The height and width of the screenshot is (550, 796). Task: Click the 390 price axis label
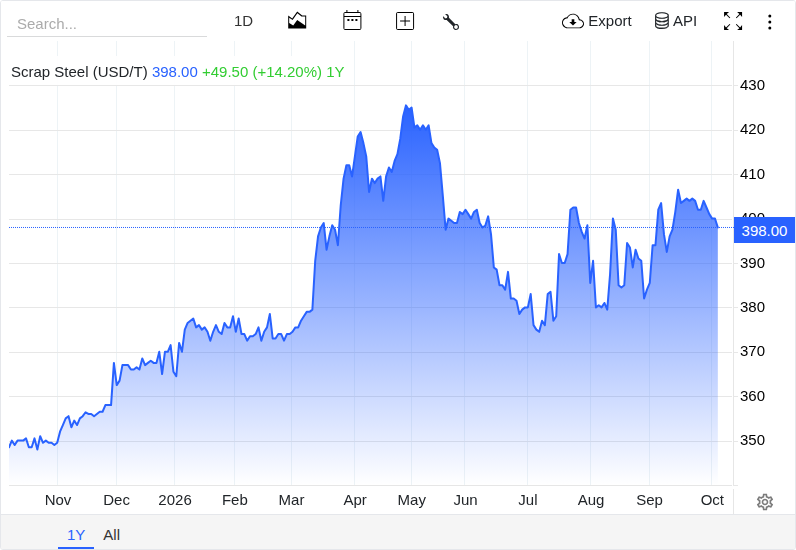point(752,263)
